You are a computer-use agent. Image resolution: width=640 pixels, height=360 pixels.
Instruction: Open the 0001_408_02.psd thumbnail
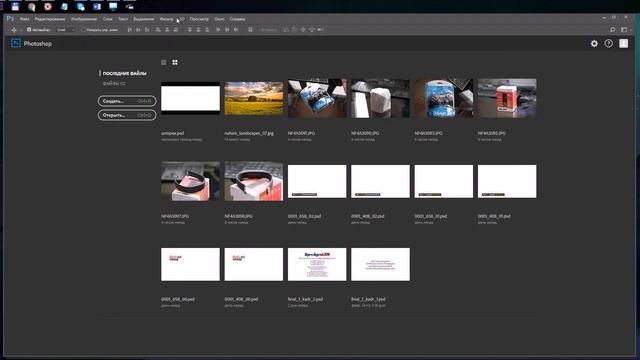click(380, 181)
